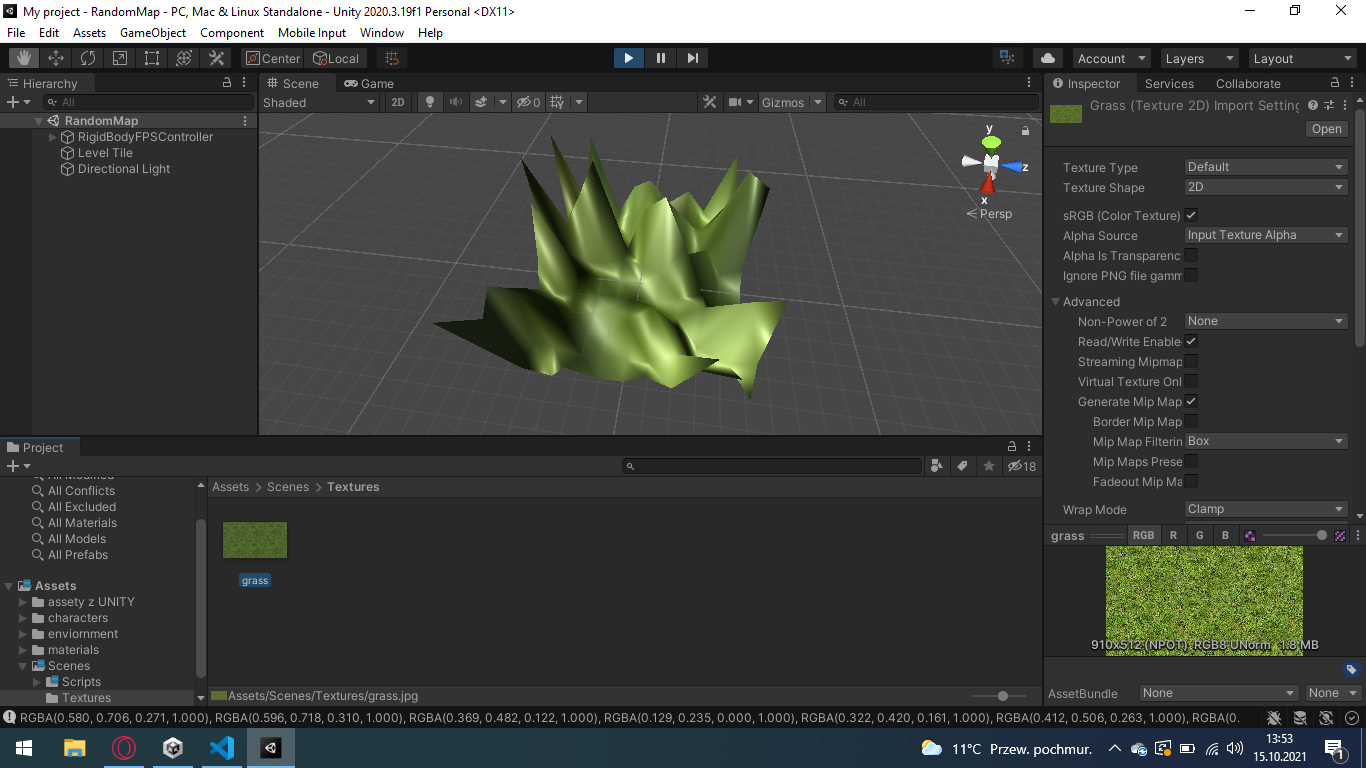Viewport: 1366px width, 768px height.
Task: Switch to the Collaborate tab
Action: (1248, 83)
